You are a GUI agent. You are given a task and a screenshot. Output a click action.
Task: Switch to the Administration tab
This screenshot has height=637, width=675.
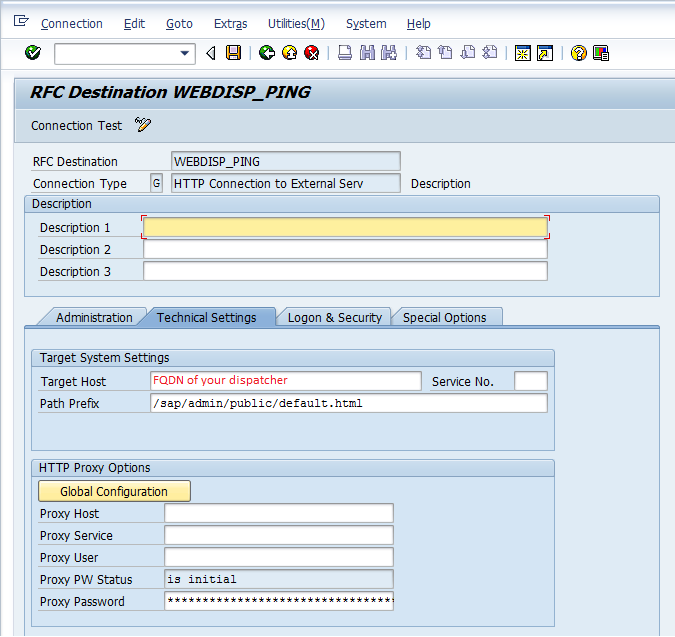click(x=94, y=317)
